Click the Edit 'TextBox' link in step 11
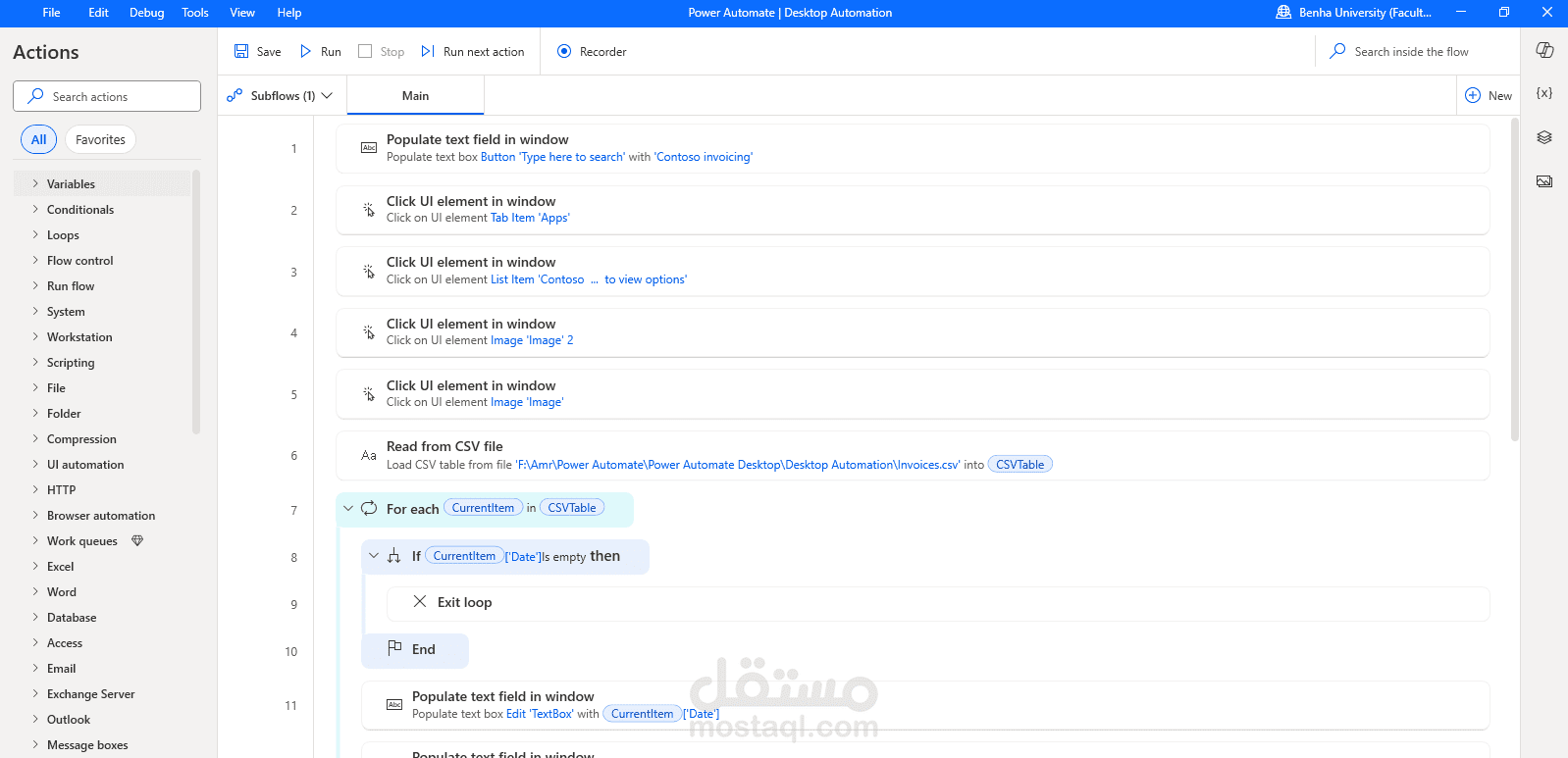Screen dimensions: 1568x758 [540, 714]
